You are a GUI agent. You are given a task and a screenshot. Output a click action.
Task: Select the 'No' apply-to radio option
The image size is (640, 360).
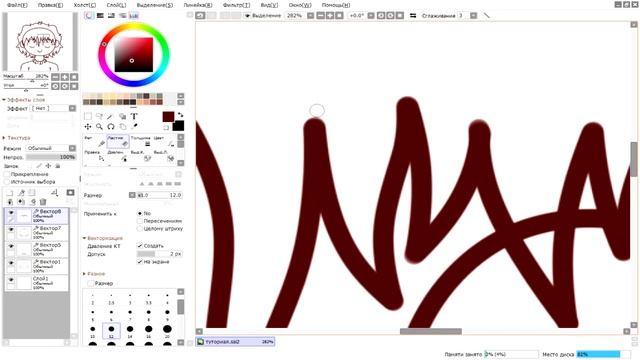pos(140,213)
